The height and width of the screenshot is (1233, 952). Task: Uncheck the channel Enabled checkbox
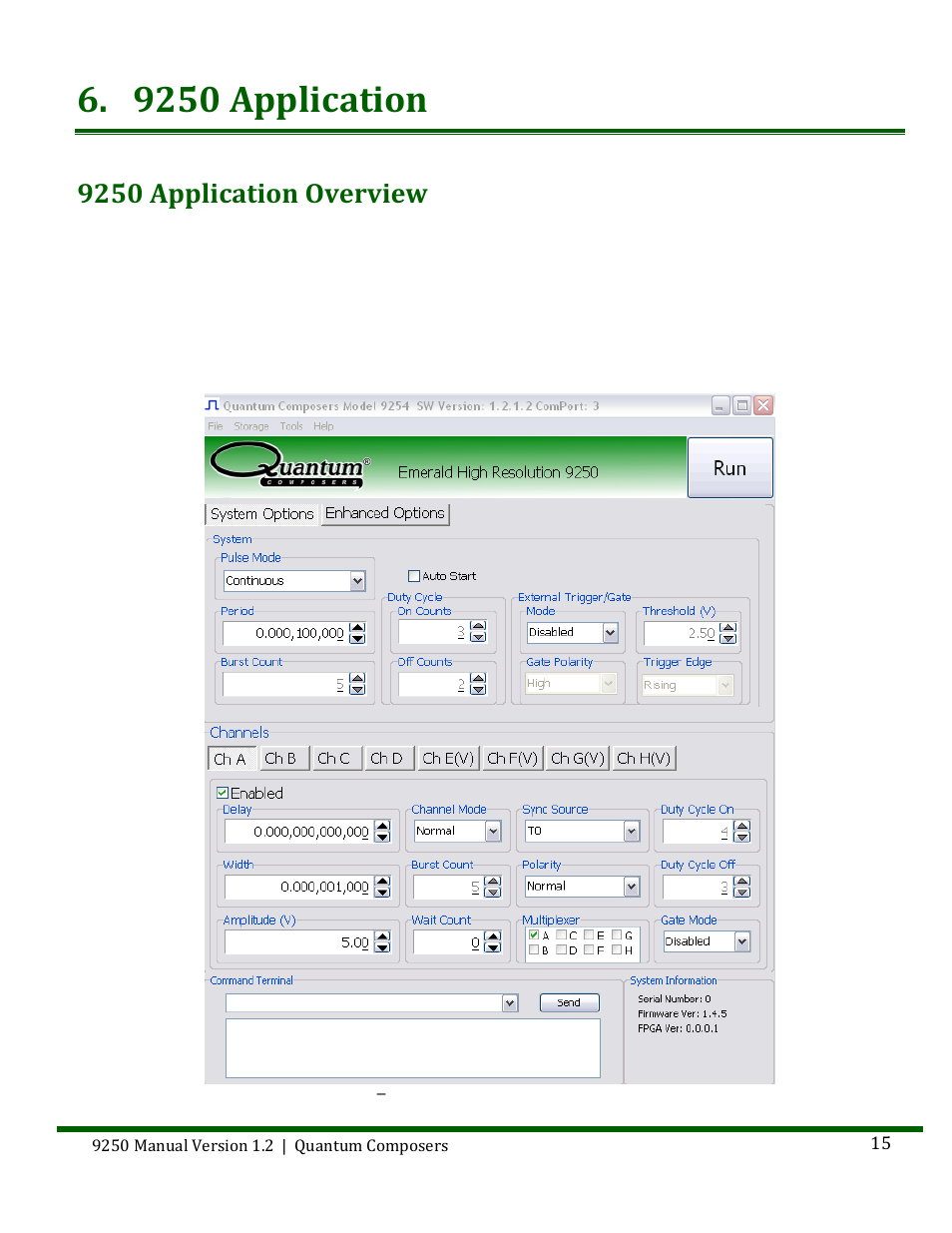click(x=223, y=793)
